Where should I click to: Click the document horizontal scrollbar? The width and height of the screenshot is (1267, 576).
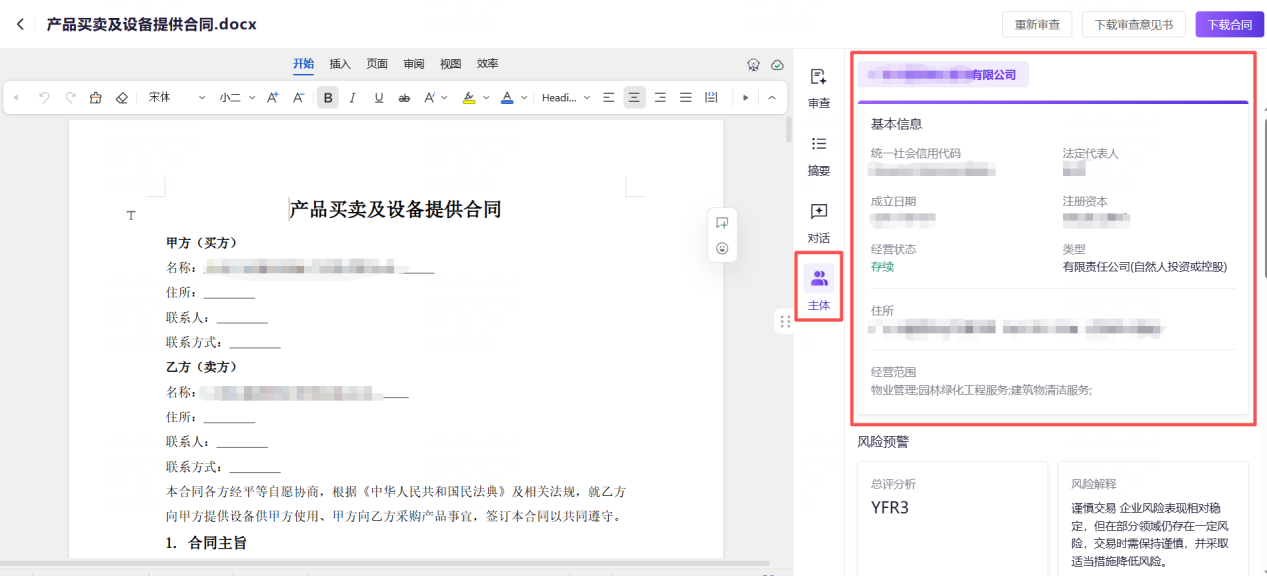pos(385,563)
